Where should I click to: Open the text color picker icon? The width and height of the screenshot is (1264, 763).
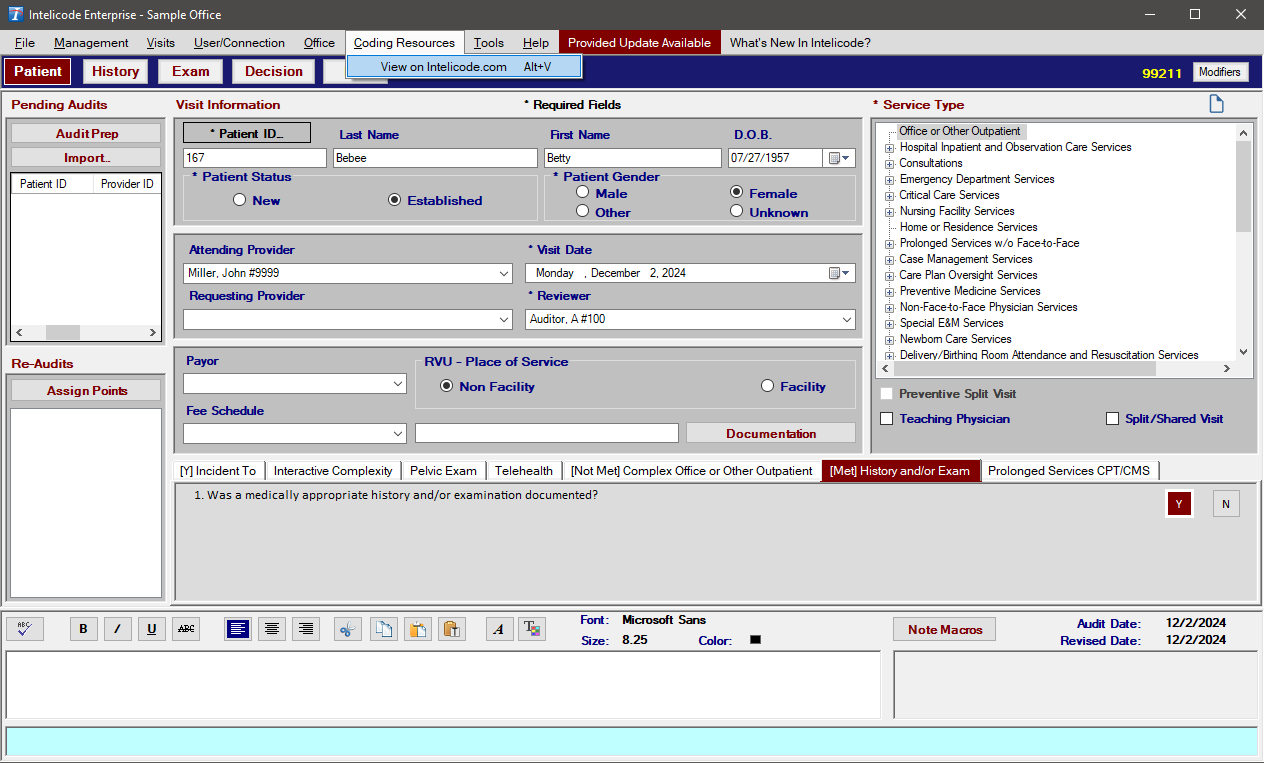pyautogui.click(x=533, y=629)
